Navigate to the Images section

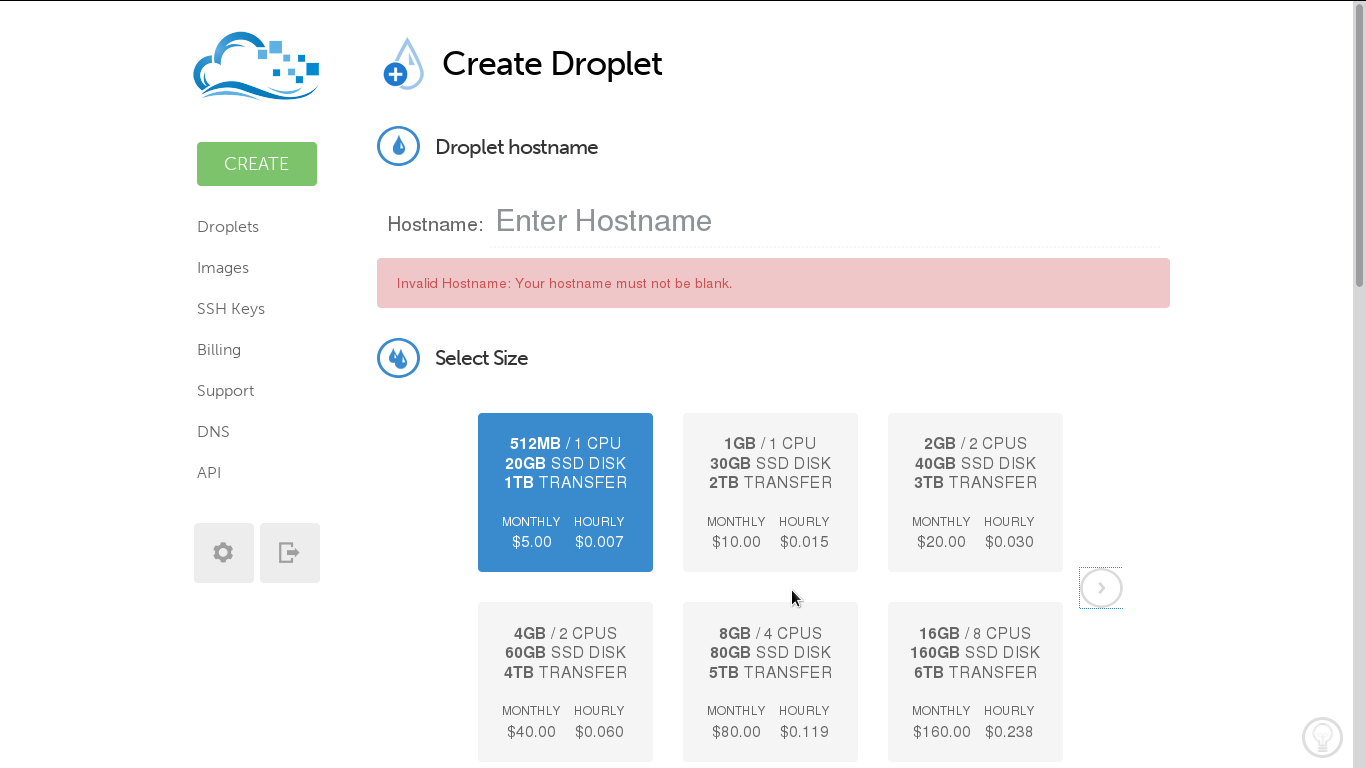tap(223, 267)
